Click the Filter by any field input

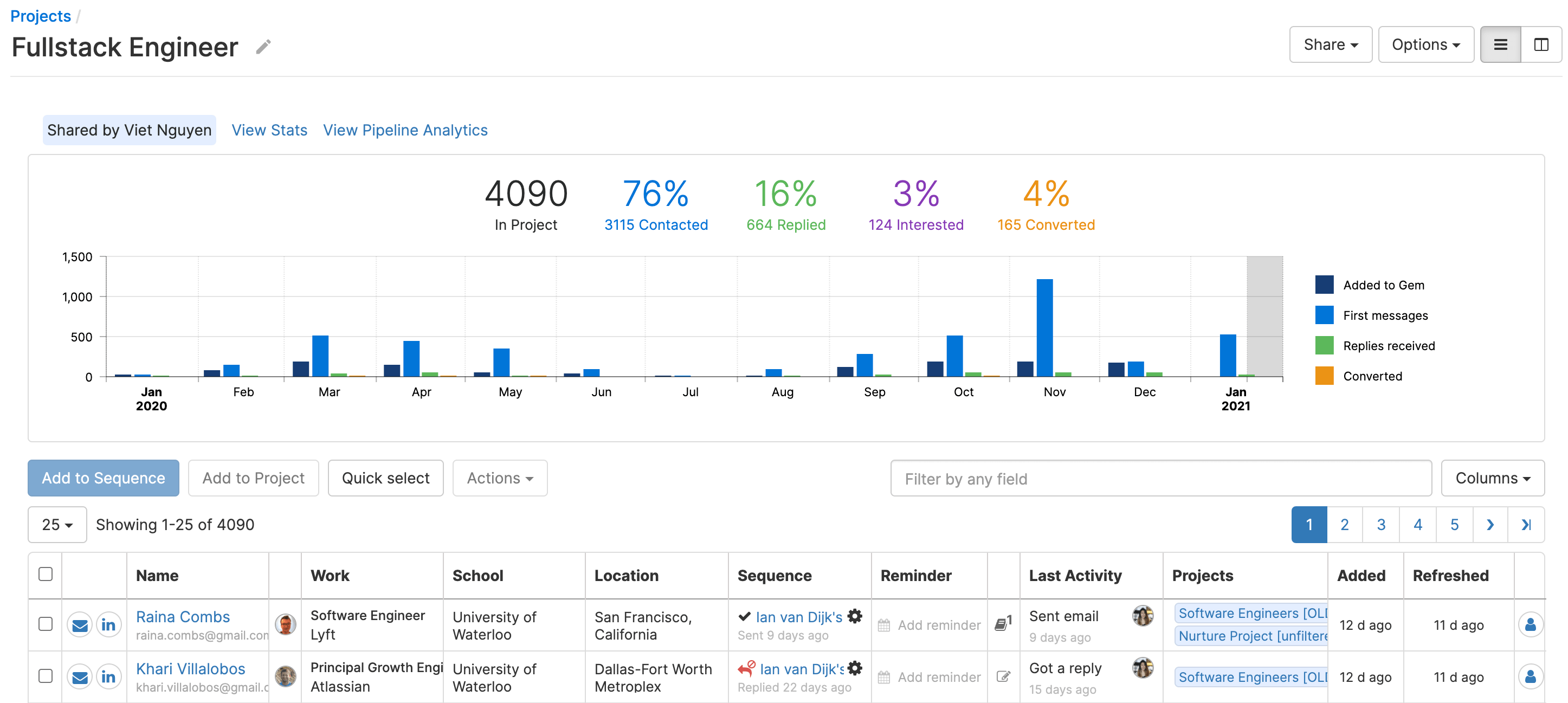coord(1162,478)
